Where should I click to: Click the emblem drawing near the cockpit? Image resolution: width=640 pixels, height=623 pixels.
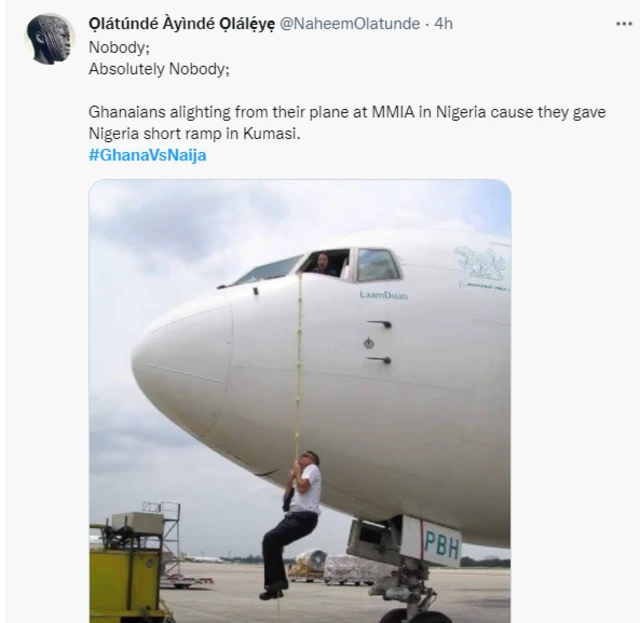click(x=480, y=263)
